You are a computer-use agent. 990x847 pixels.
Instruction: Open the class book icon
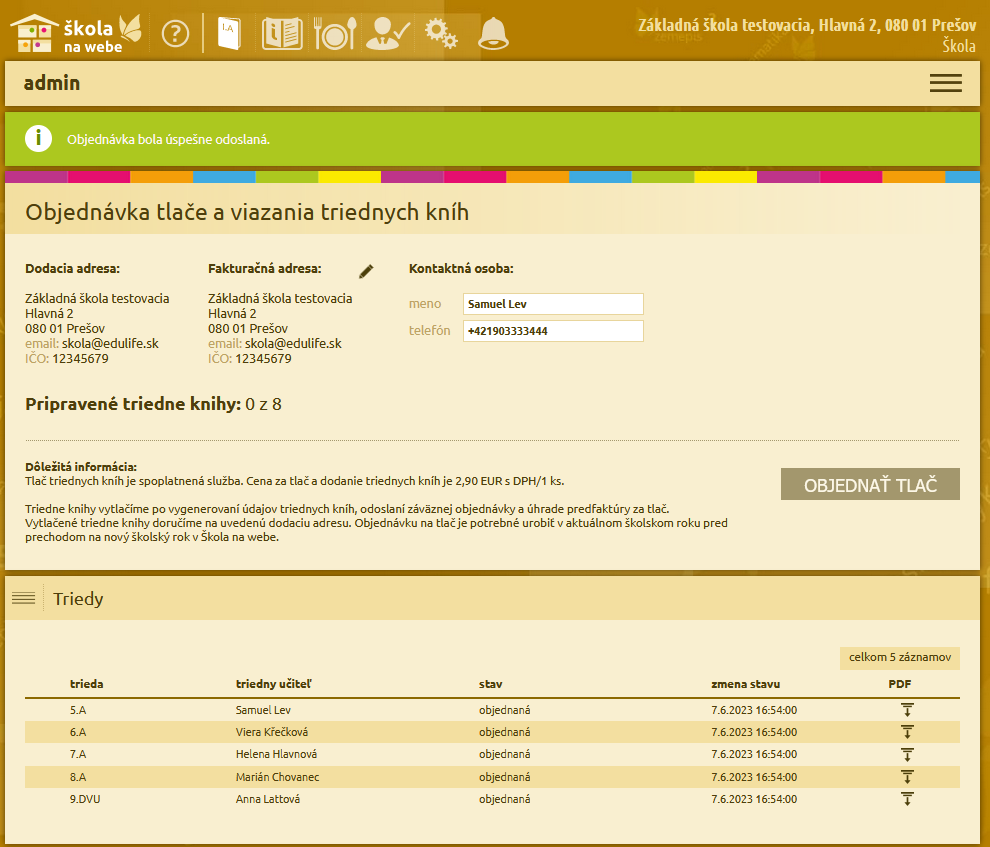[229, 33]
